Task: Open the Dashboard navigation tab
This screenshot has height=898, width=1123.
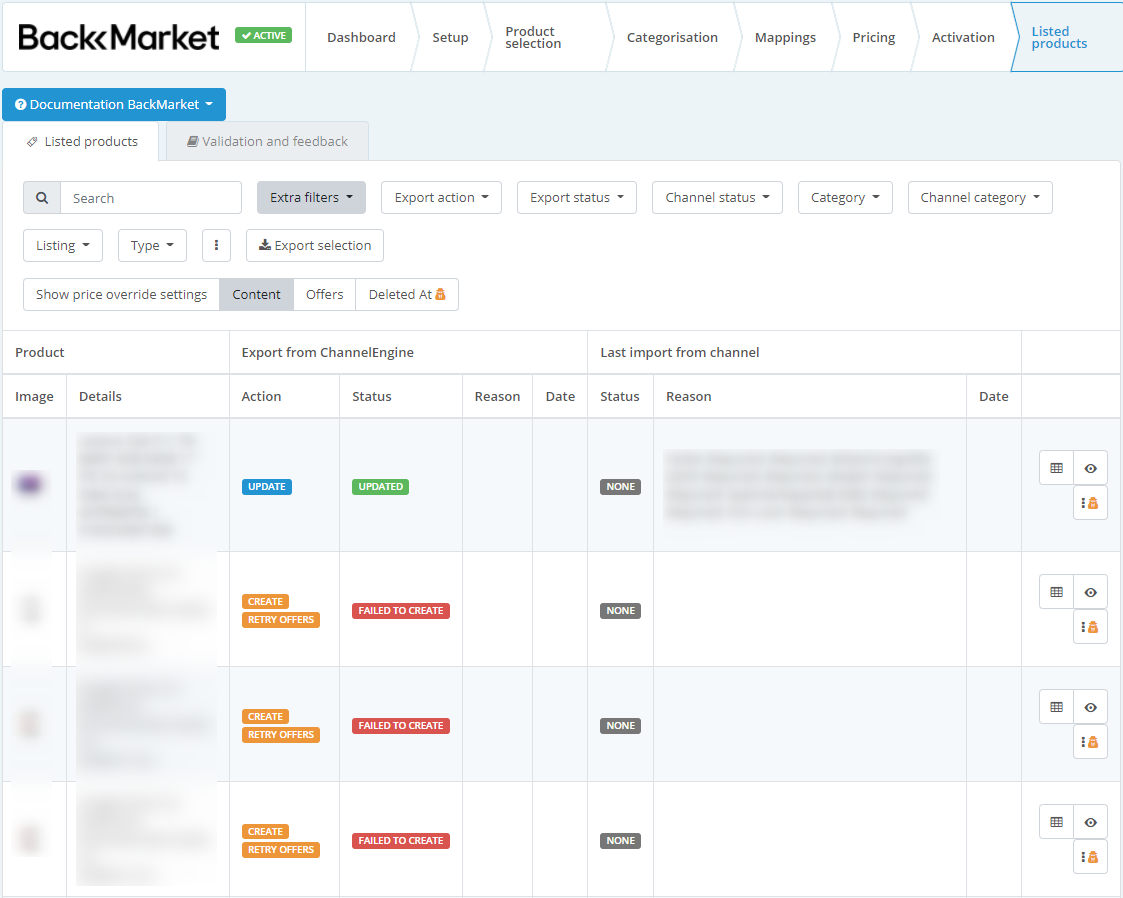Action: pyautogui.click(x=361, y=37)
